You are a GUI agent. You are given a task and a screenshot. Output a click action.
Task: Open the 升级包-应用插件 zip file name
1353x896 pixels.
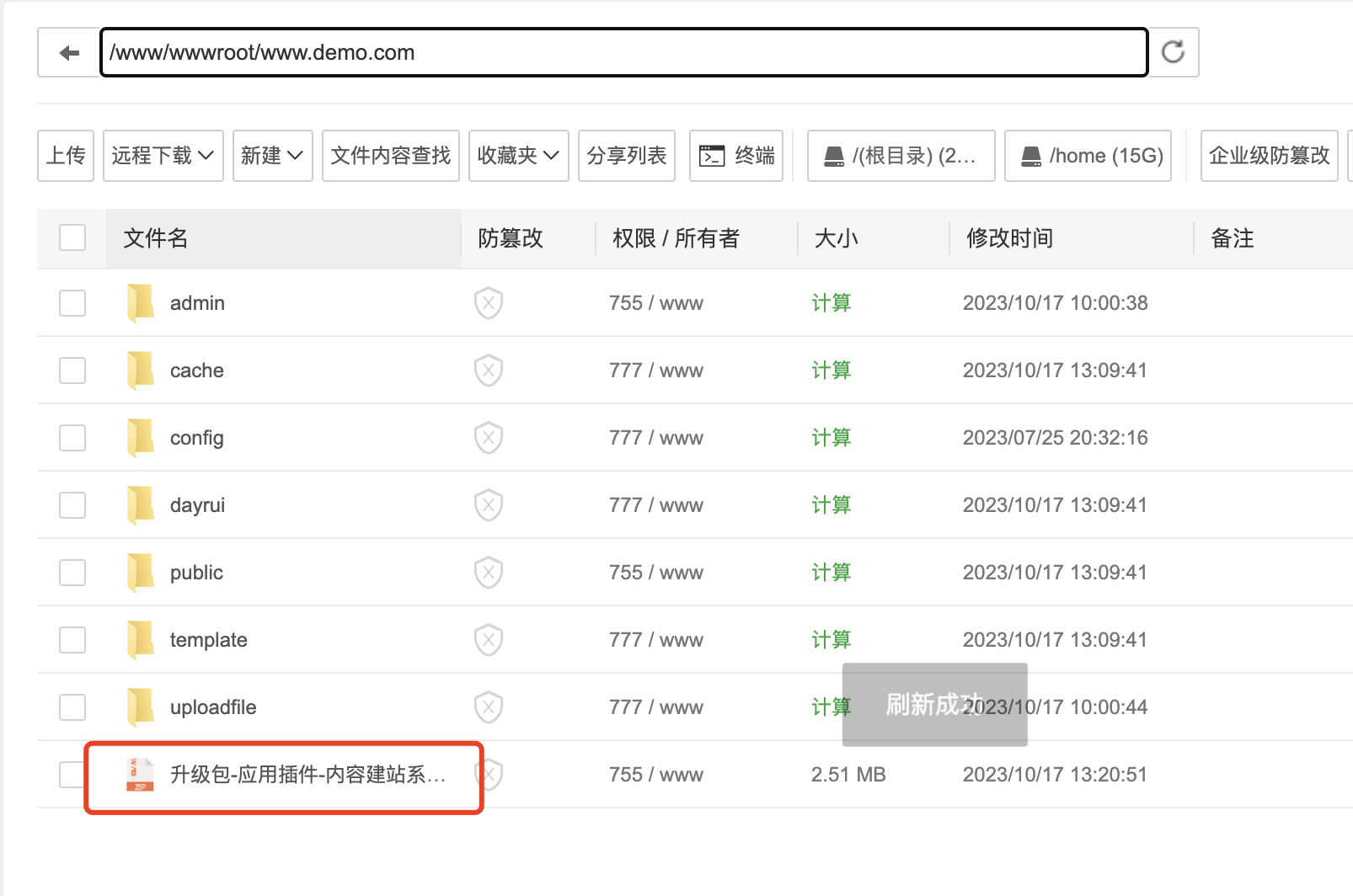[308, 775]
